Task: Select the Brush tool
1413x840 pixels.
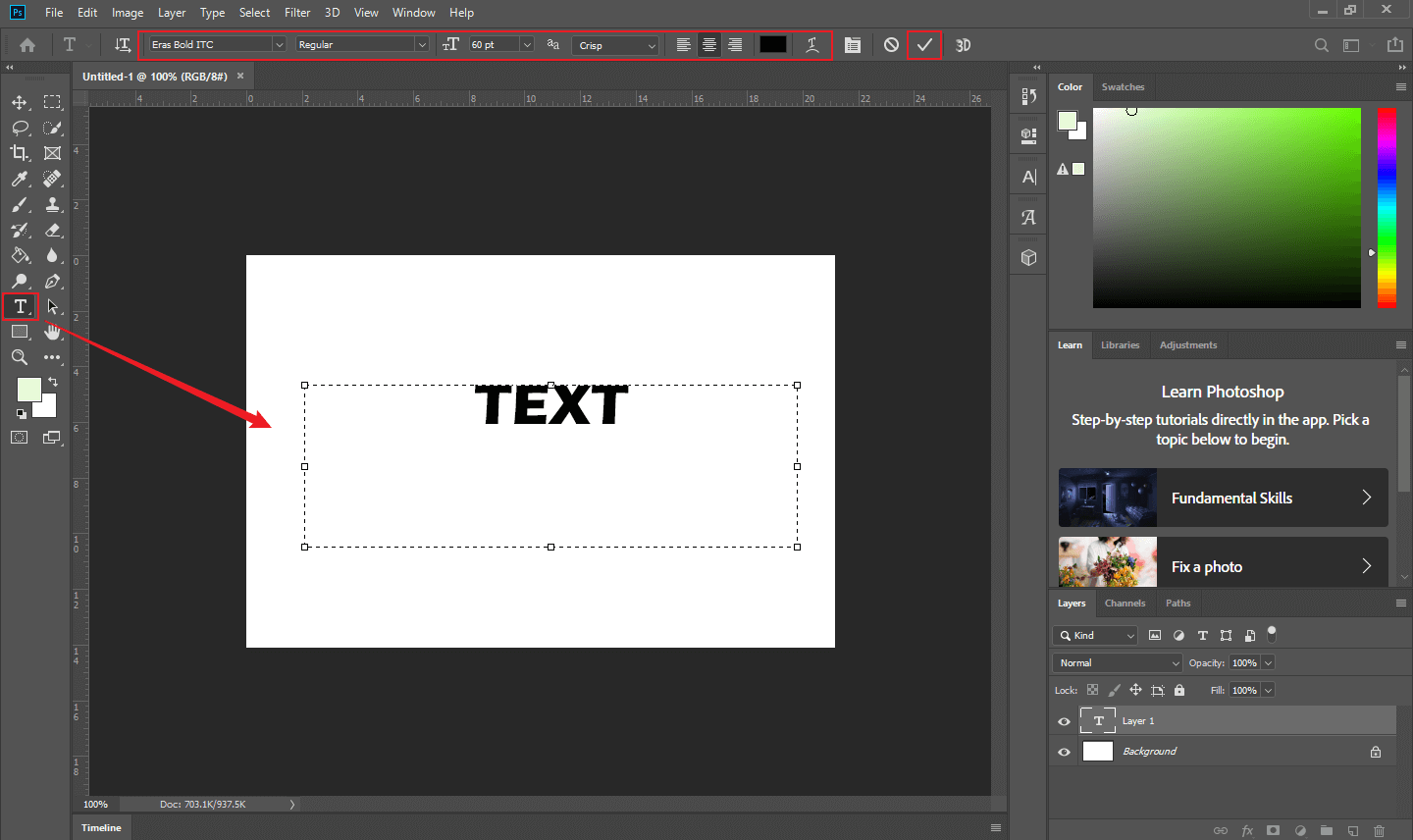Action: coord(19,204)
